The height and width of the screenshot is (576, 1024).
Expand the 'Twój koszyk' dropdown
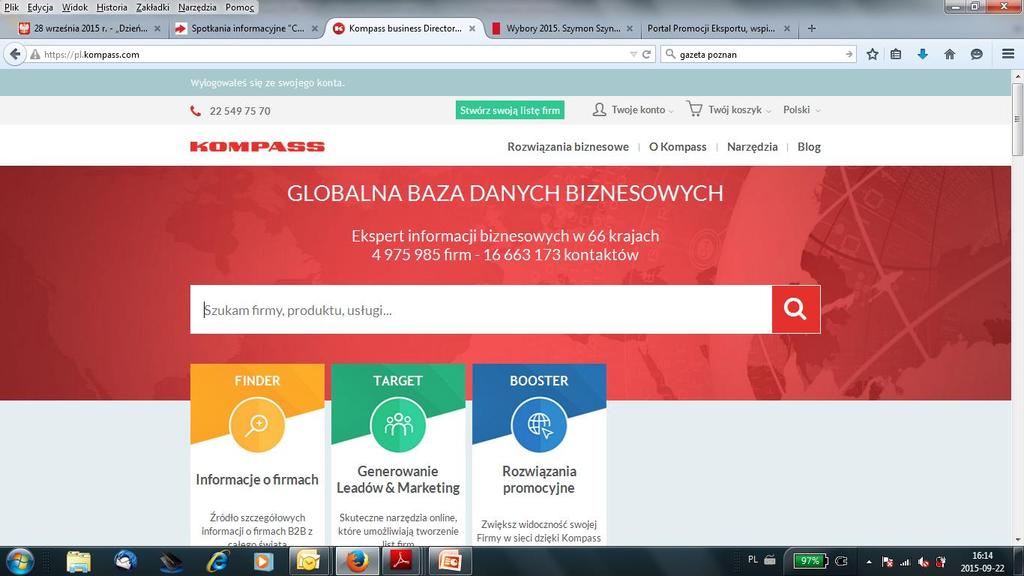click(x=729, y=110)
